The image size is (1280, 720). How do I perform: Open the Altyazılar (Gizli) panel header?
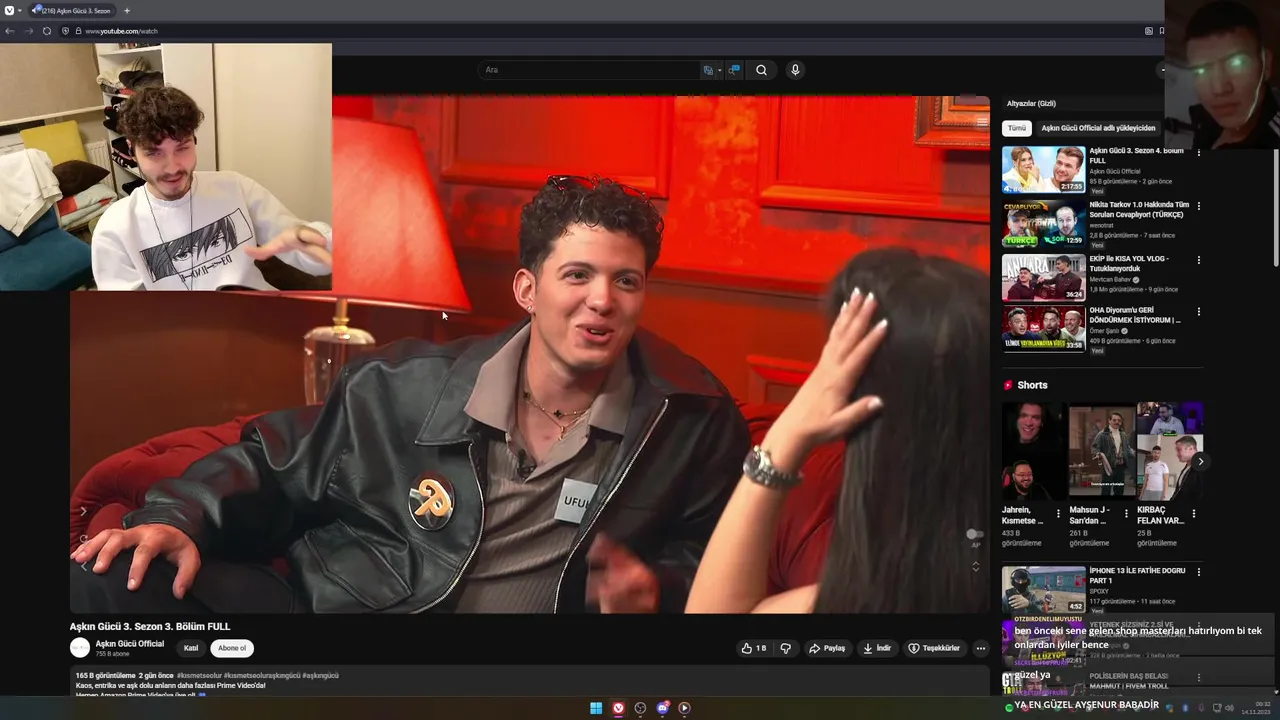[x=1031, y=104]
